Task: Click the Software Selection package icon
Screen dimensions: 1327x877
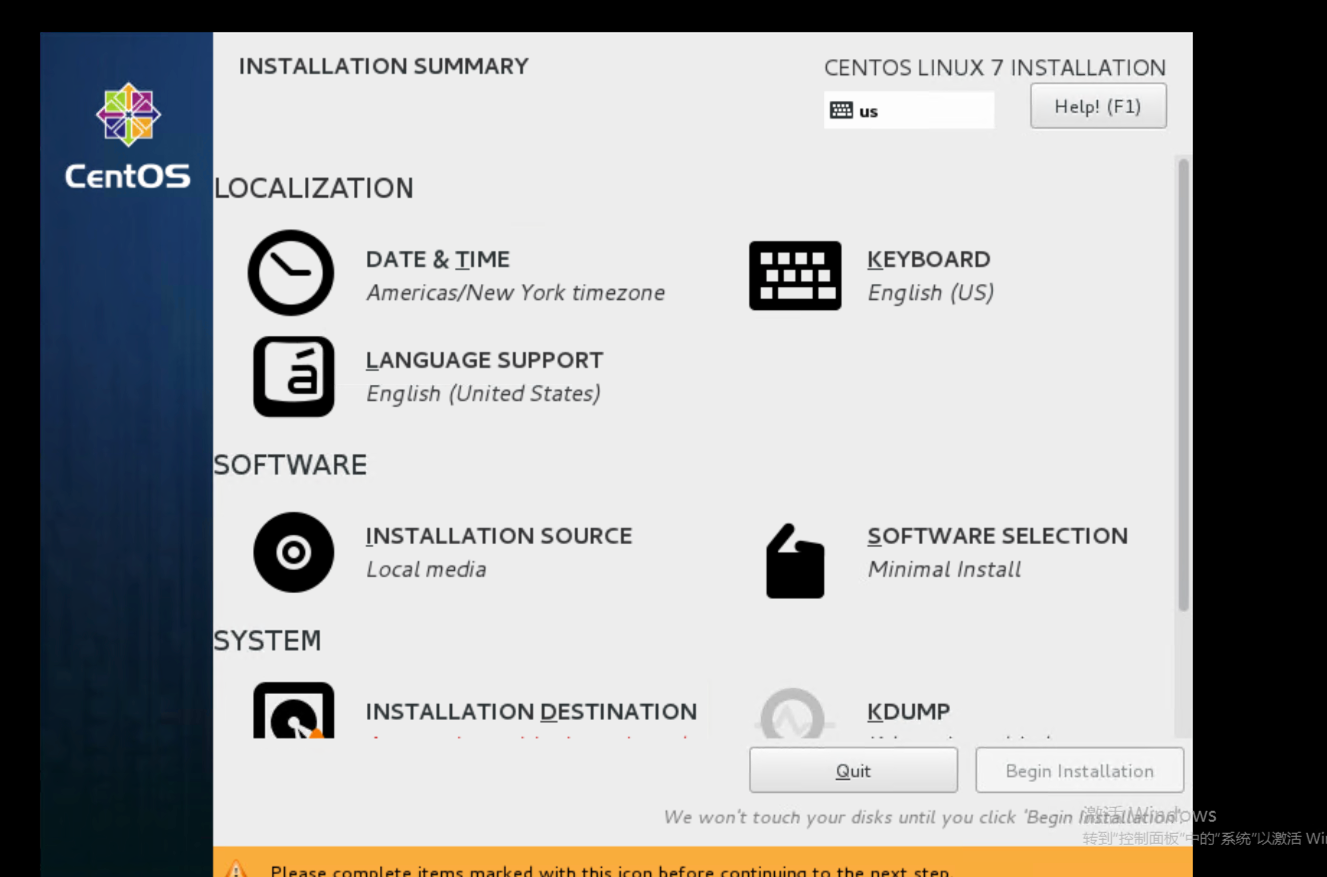Action: click(x=795, y=561)
